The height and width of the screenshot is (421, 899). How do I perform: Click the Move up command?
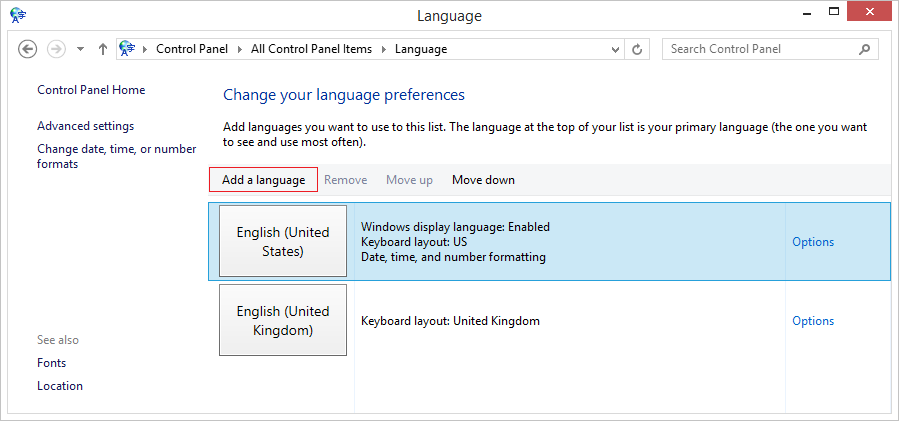pos(409,180)
